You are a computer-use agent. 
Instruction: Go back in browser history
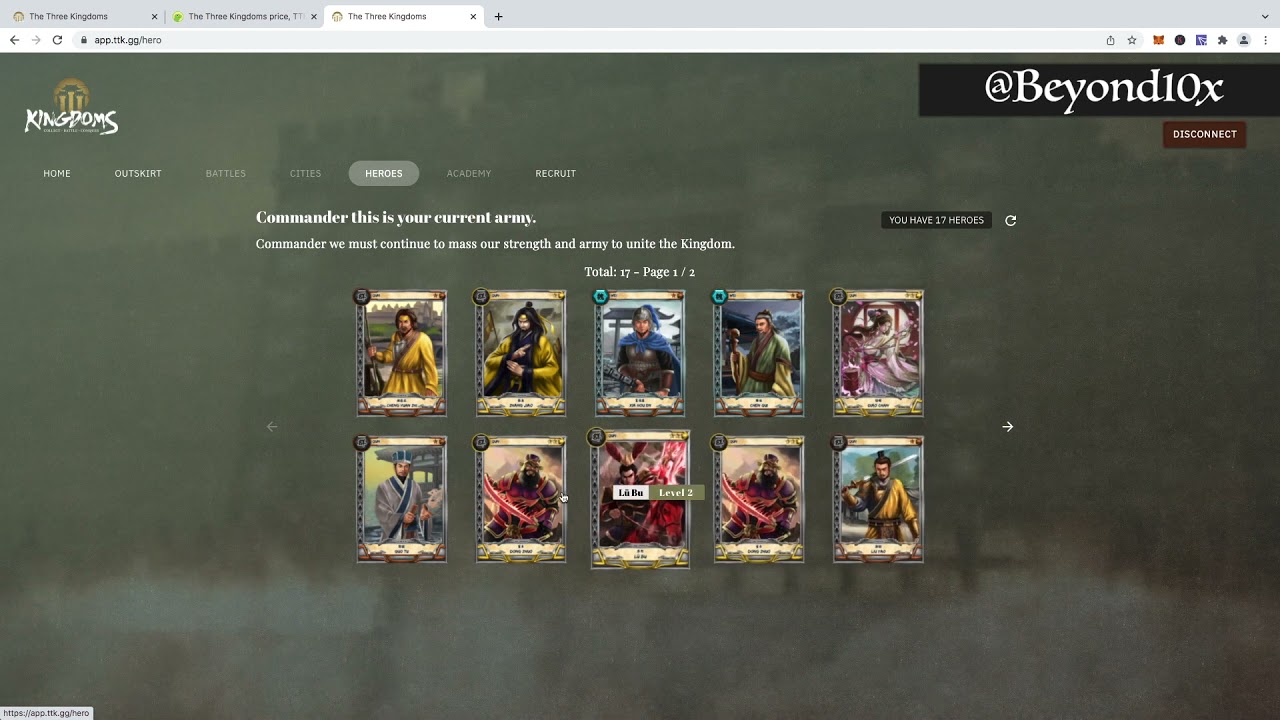tap(14, 40)
